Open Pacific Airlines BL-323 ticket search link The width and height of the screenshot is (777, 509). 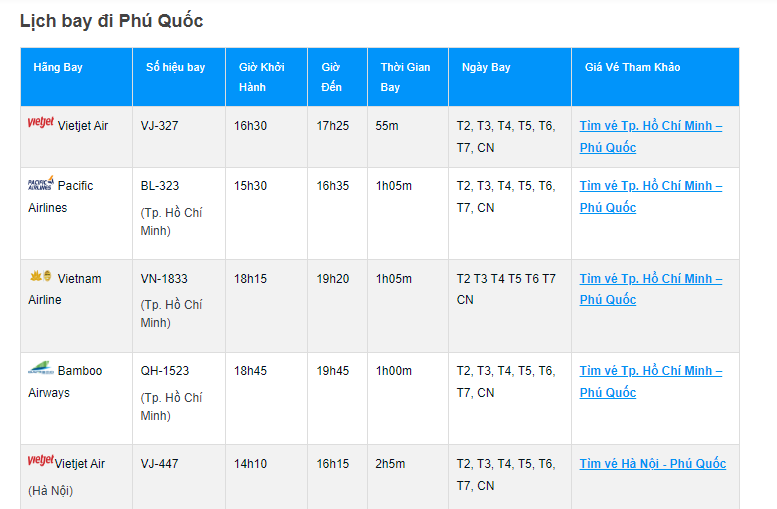click(x=650, y=196)
